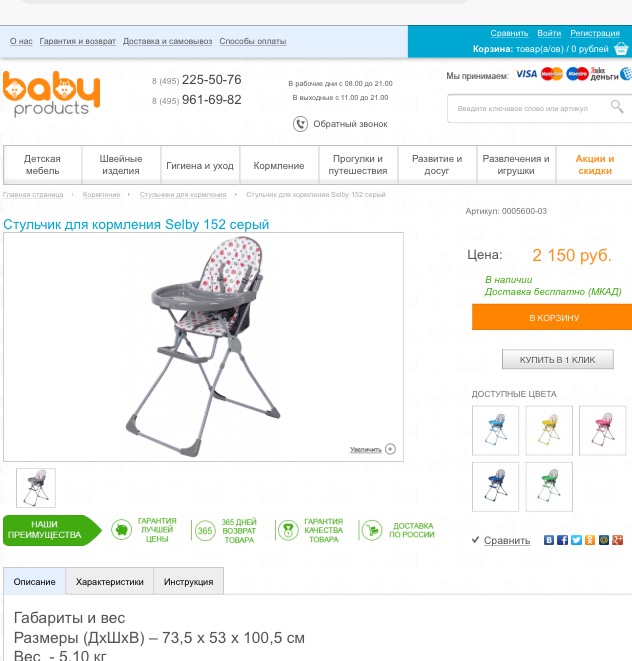Toggle the Сравнить compare checkmark
This screenshot has height=661, width=632.
[476, 540]
